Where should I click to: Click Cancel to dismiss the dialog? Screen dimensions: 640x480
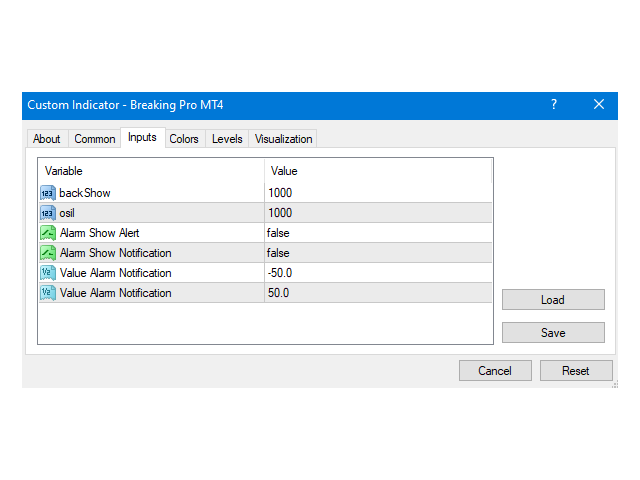click(495, 371)
